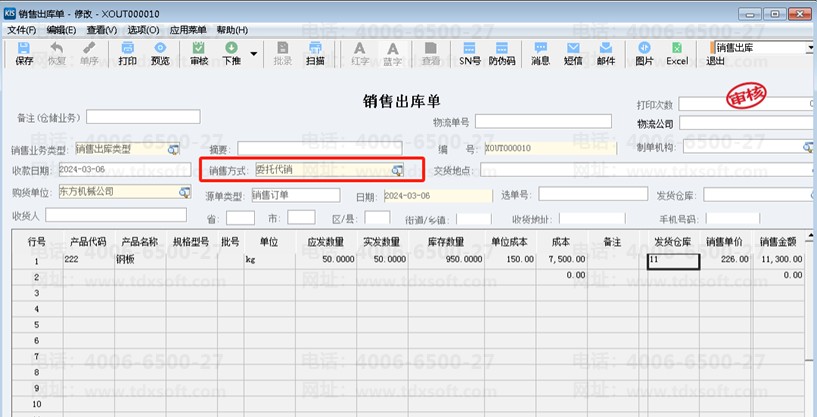This screenshot has height=417, width=817.
Task: Select the 发货仓库 cell in row 1
Action: (x=673, y=261)
